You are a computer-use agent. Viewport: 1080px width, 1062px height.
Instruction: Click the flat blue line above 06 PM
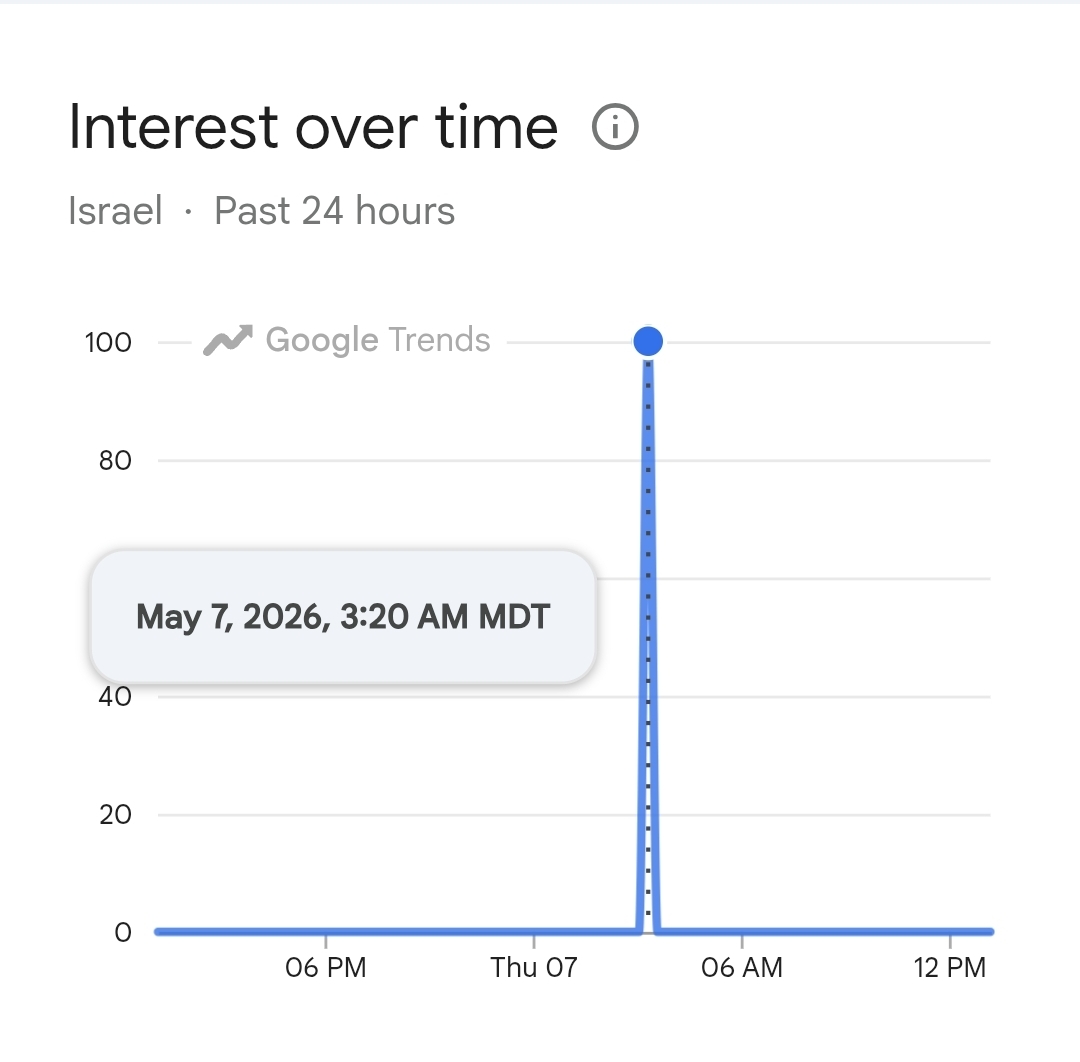pyautogui.click(x=326, y=932)
